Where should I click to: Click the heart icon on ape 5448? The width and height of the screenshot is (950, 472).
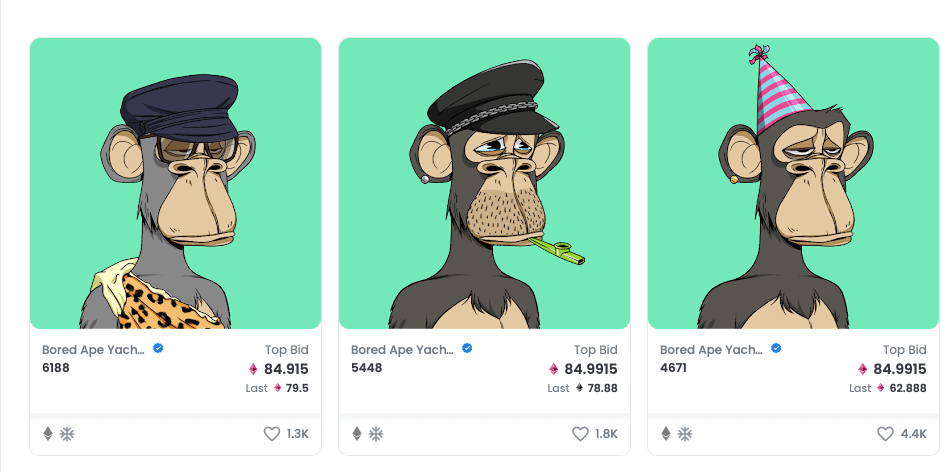tap(581, 434)
